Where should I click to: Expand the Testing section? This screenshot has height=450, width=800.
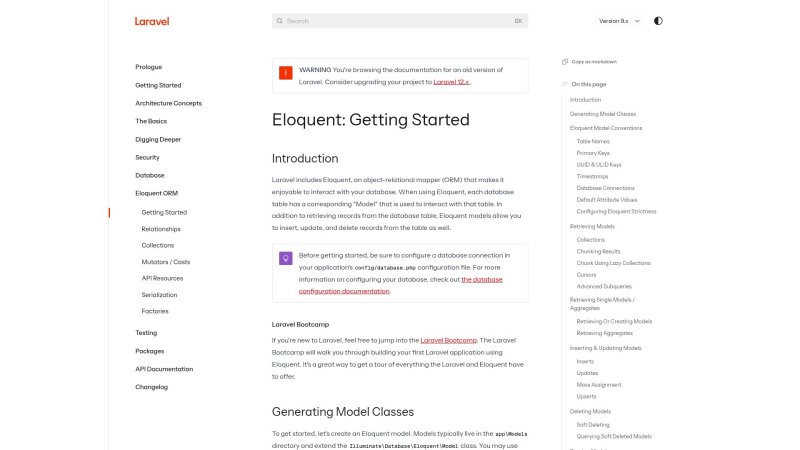tap(146, 333)
